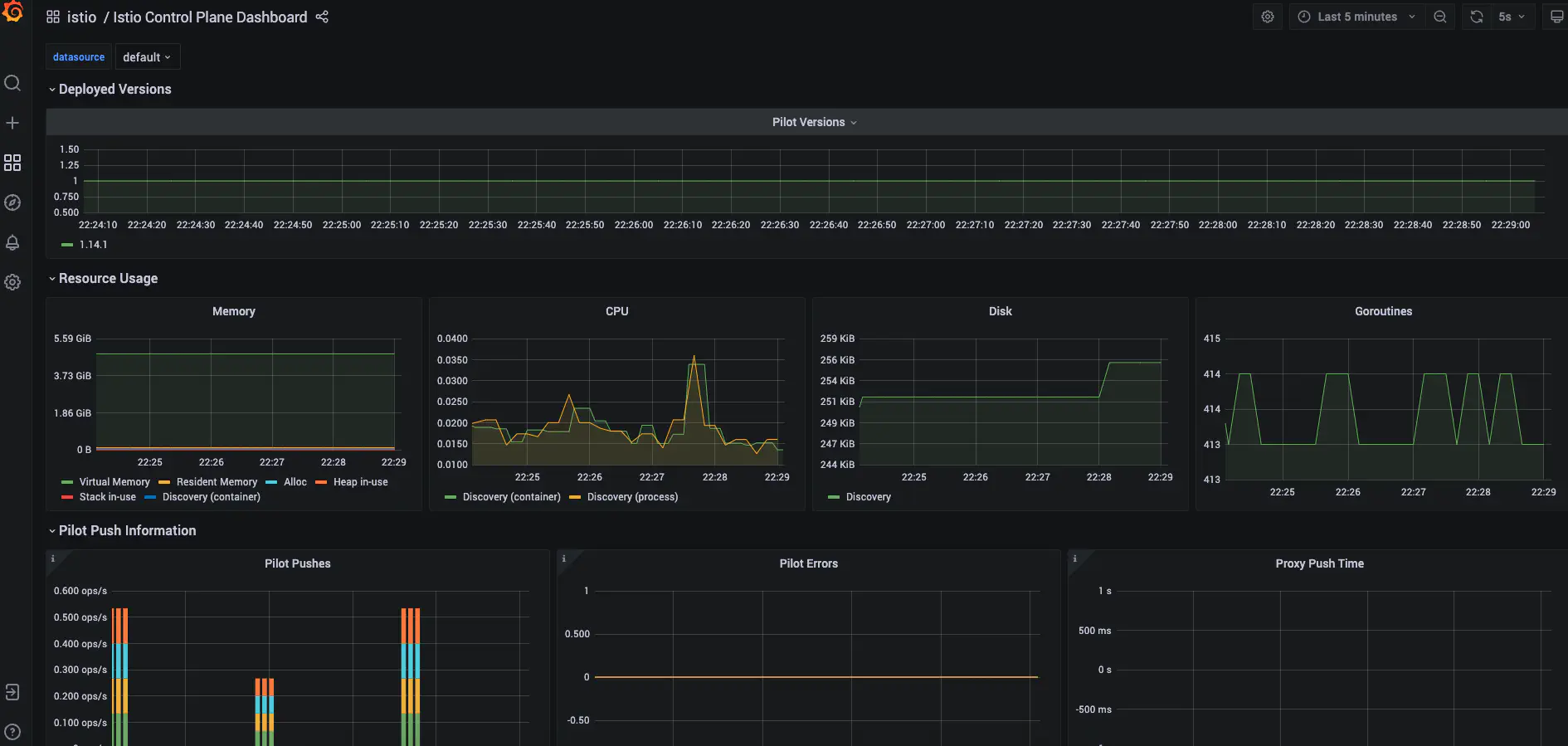The image size is (1568, 746).
Task: Click the first Pilot Pushes stacked bar
Action: (119, 676)
